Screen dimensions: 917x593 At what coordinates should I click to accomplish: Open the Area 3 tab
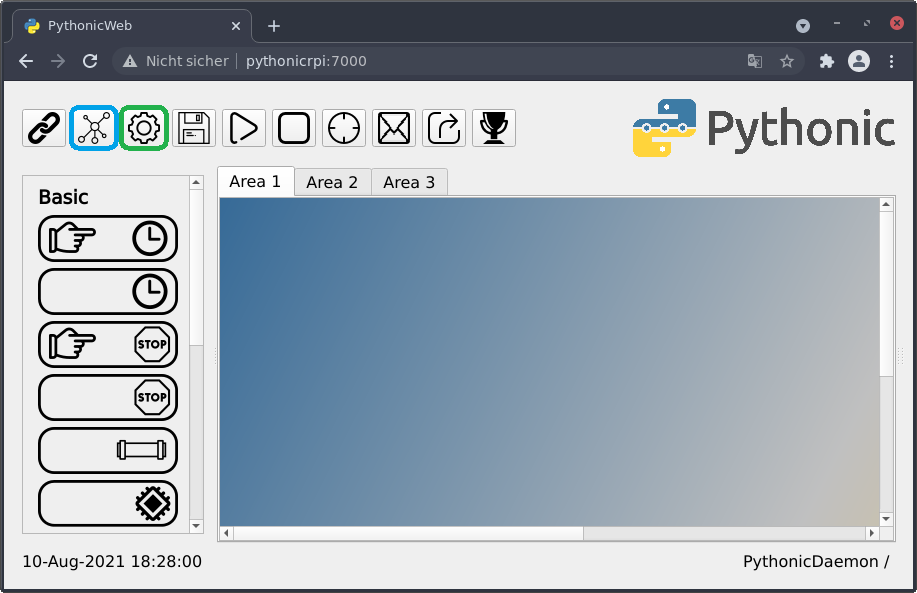click(409, 182)
